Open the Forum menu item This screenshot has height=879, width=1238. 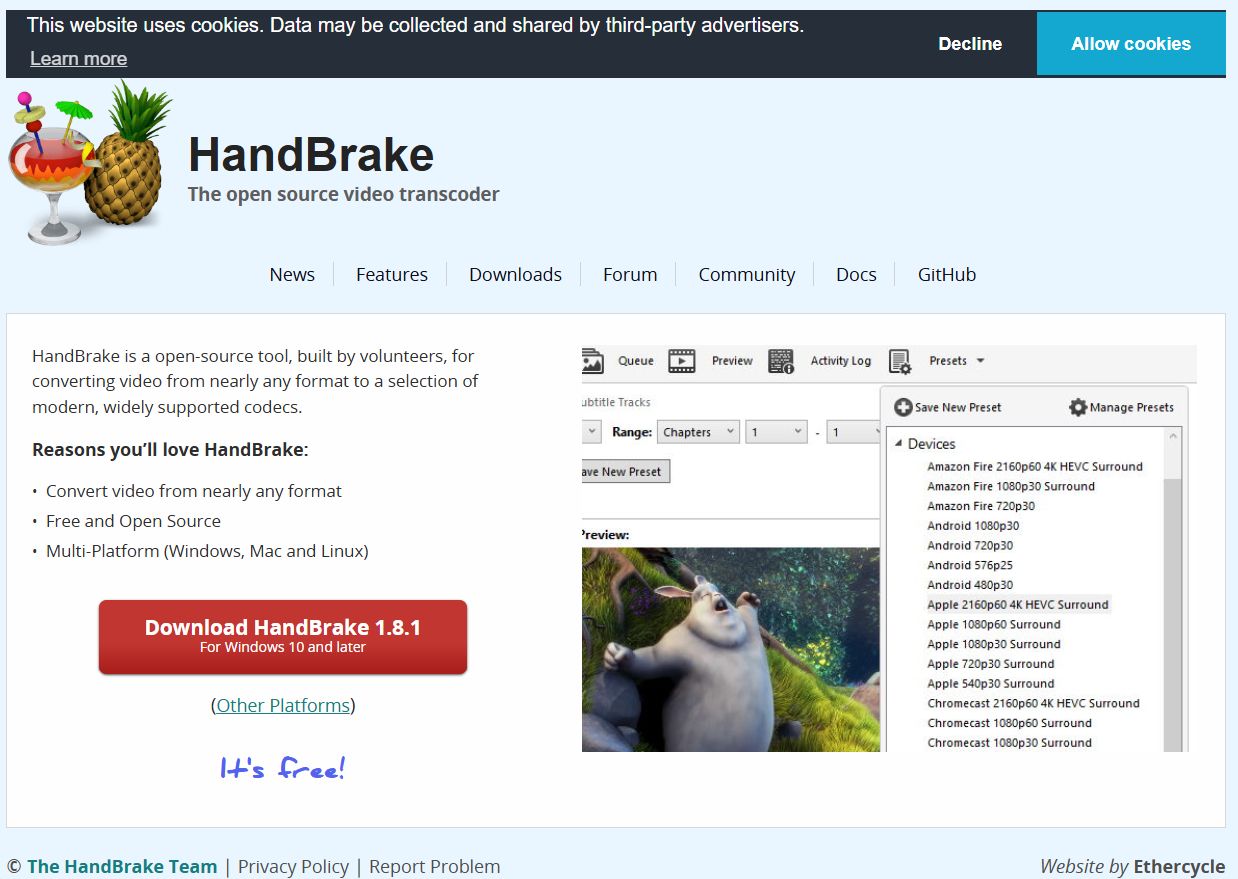(x=630, y=274)
